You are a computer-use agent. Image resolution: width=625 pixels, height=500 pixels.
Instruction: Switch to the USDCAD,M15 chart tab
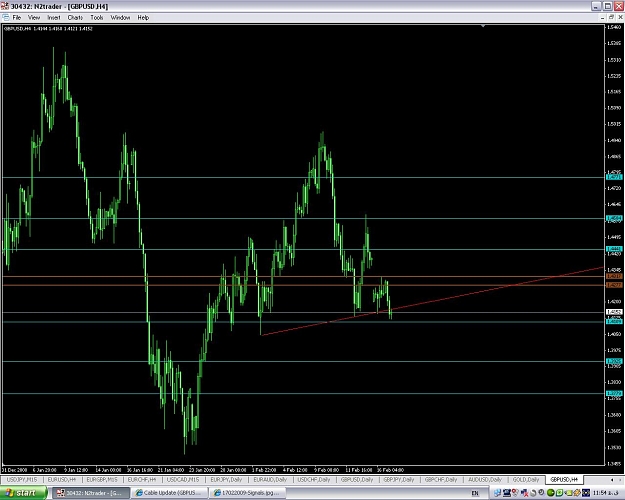pos(183,480)
